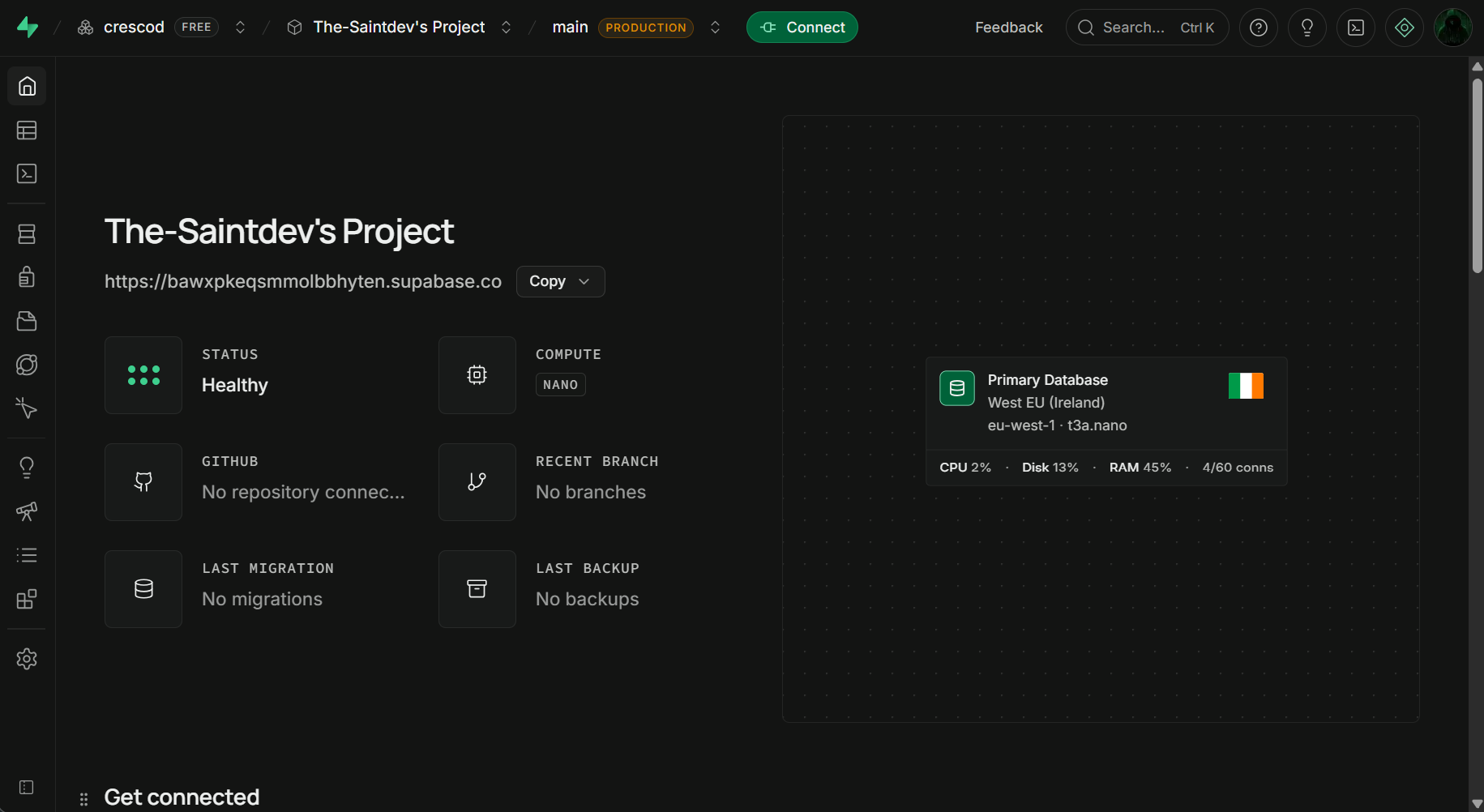Click the Get connected heading
Screen dimensions: 1484x812
pyautogui.click(x=182, y=797)
